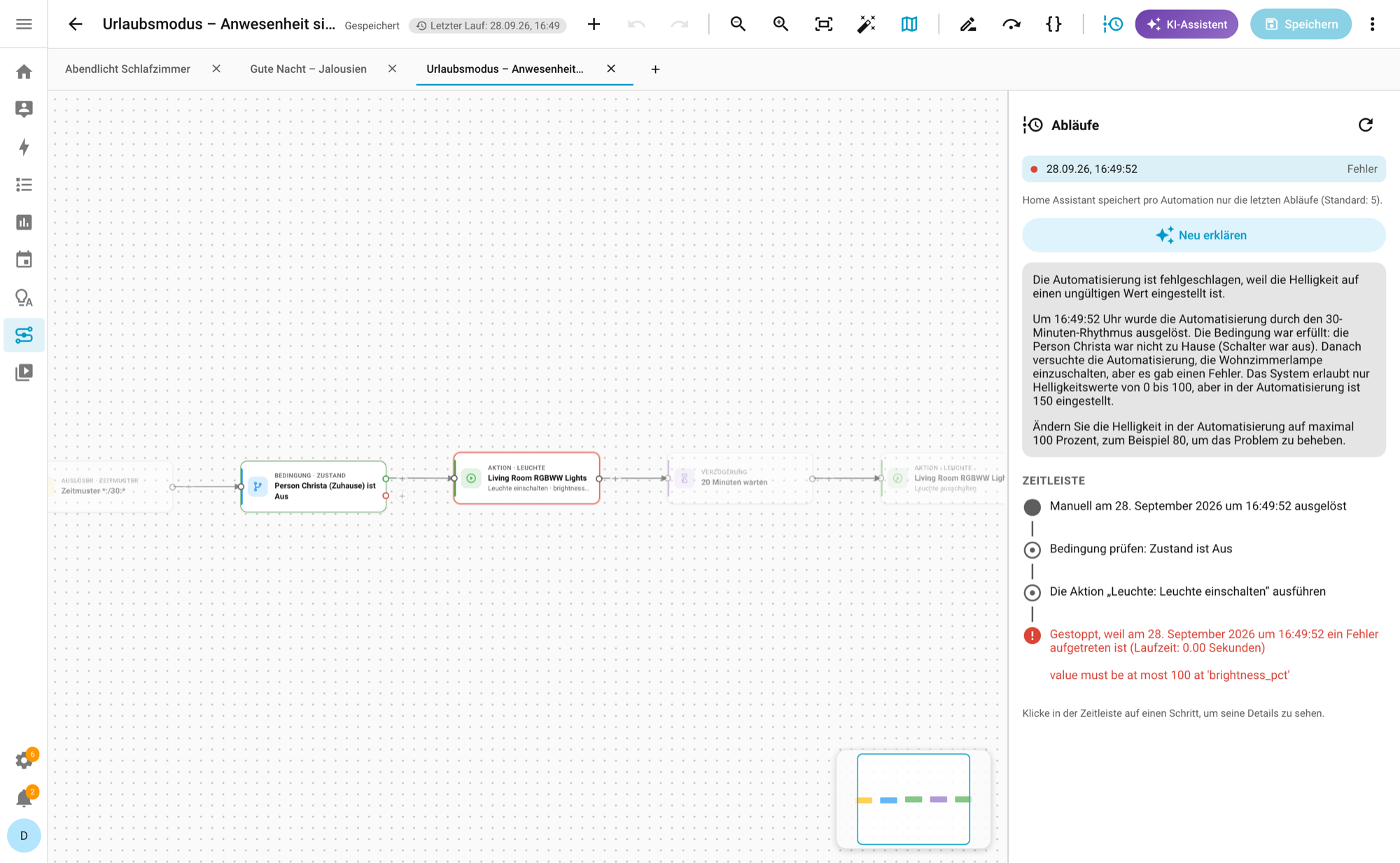Open the KI-Assistent
The height and width of the screenshot is (863, 1400).
tap(1186, 24)
